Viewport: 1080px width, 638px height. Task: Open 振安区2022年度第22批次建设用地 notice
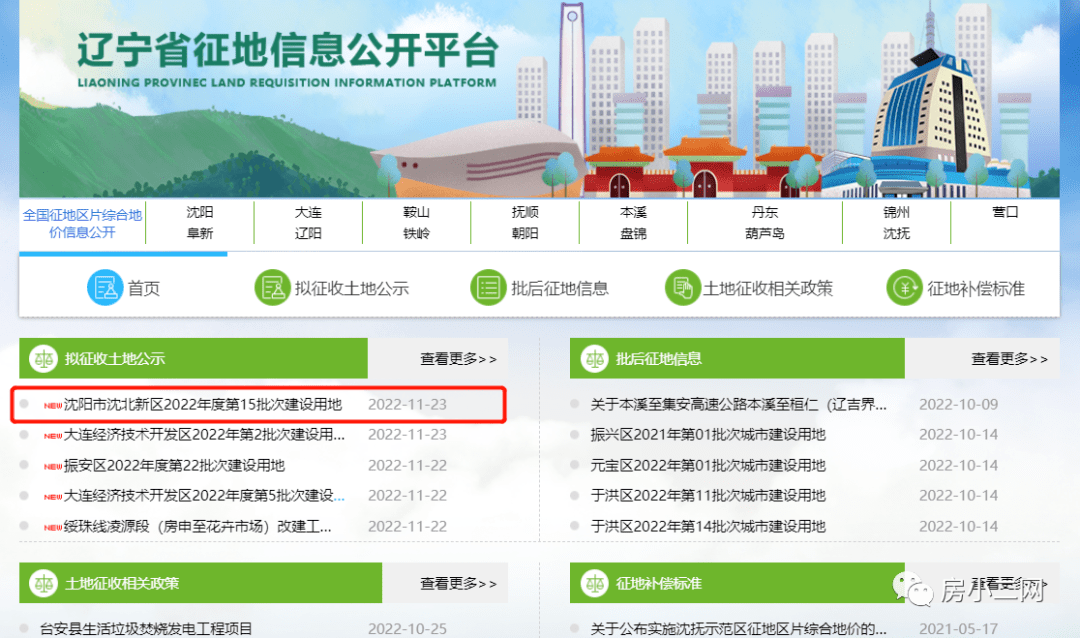(x=174, y=465)
